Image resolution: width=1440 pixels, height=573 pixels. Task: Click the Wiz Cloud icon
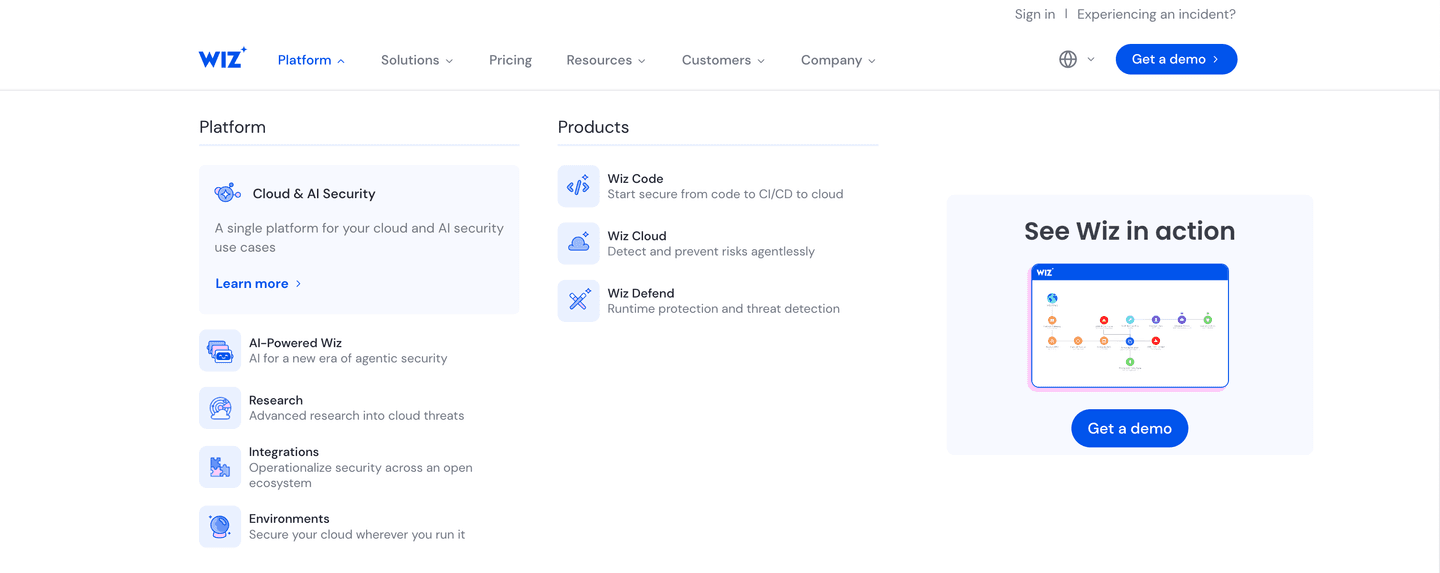click(579, 244)
